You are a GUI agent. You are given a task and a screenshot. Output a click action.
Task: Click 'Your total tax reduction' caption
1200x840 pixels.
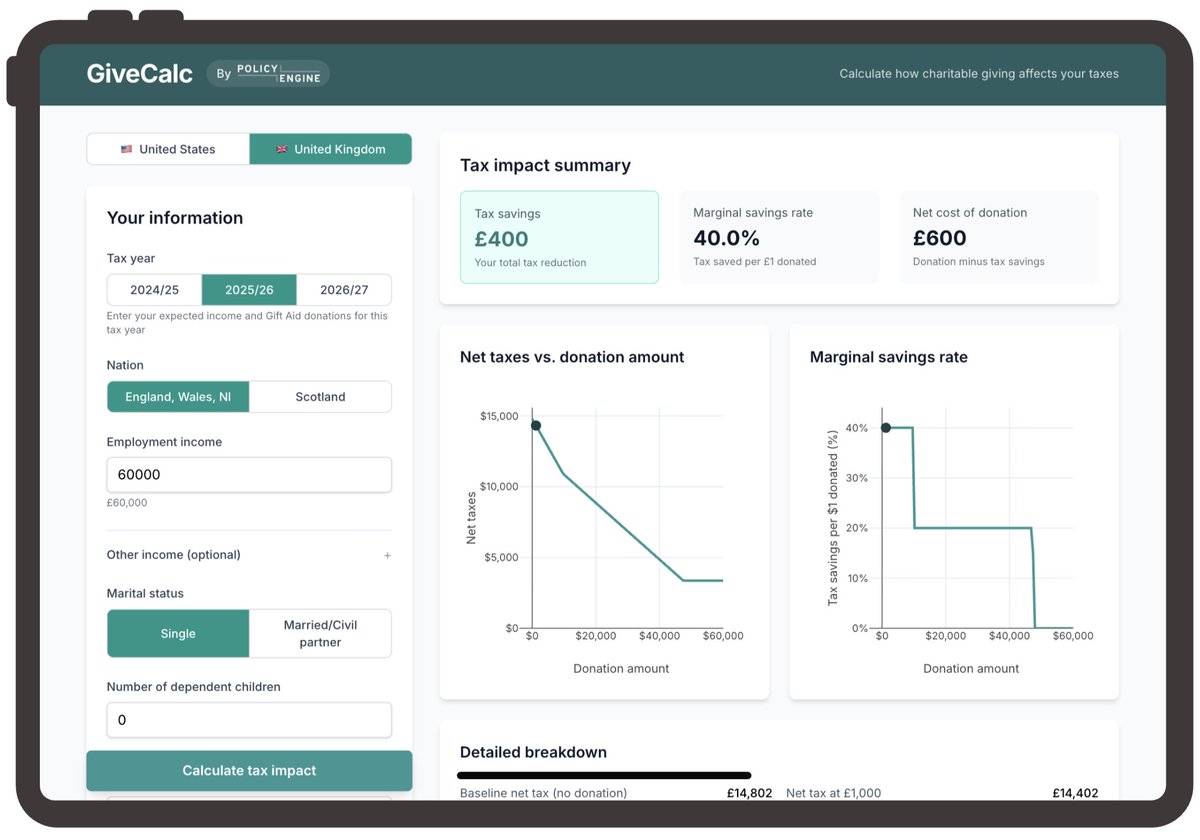(x=530, y=263)
